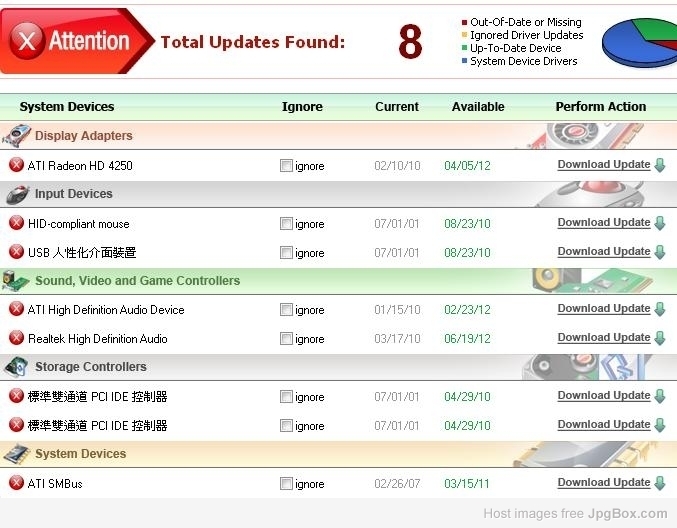Click green download arrow for Realtek High Definition Audio
Image resolution: width=677 pixels, height=528 pixels.
point(660,338)
